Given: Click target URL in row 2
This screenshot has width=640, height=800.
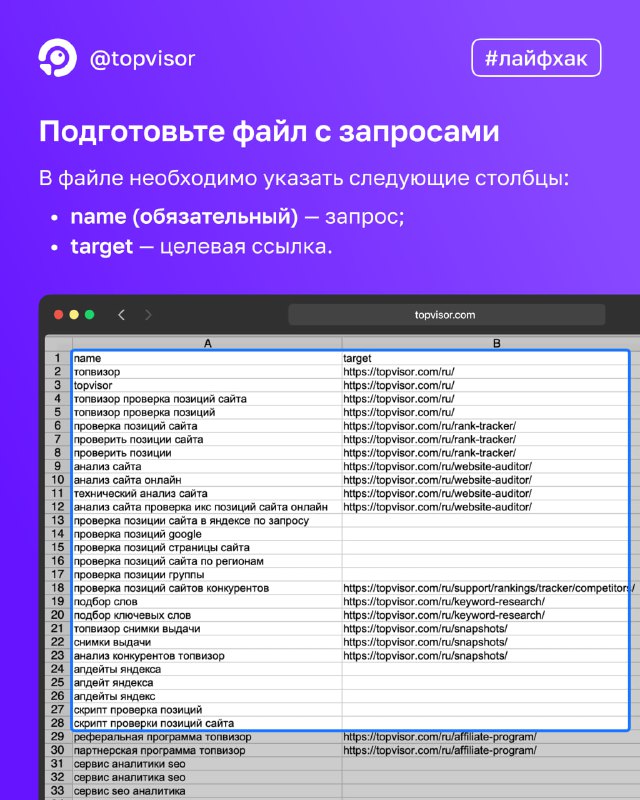Looking at the screenshot, I should tap(399, 372).
